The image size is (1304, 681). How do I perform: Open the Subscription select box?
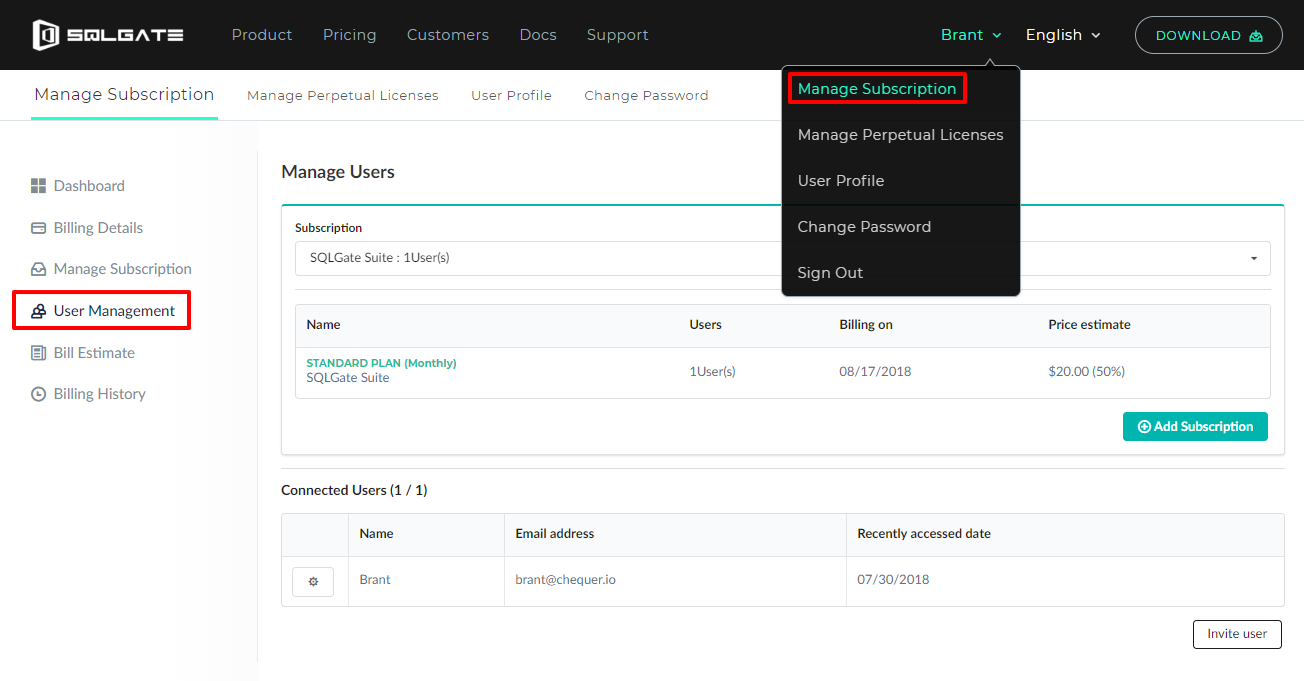[x=783, y=258]
